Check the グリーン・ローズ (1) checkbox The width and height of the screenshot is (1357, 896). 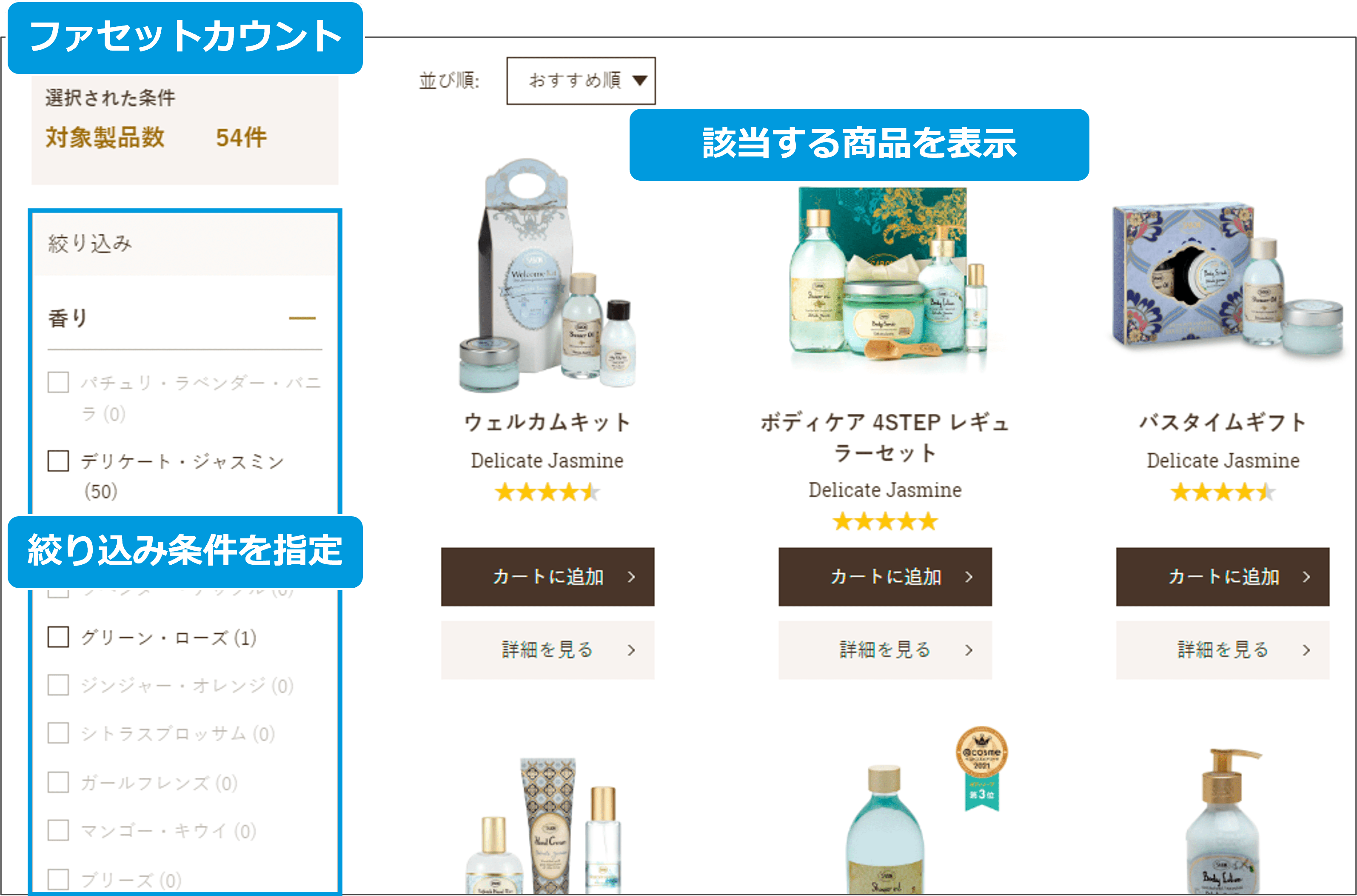click(58, 637)
